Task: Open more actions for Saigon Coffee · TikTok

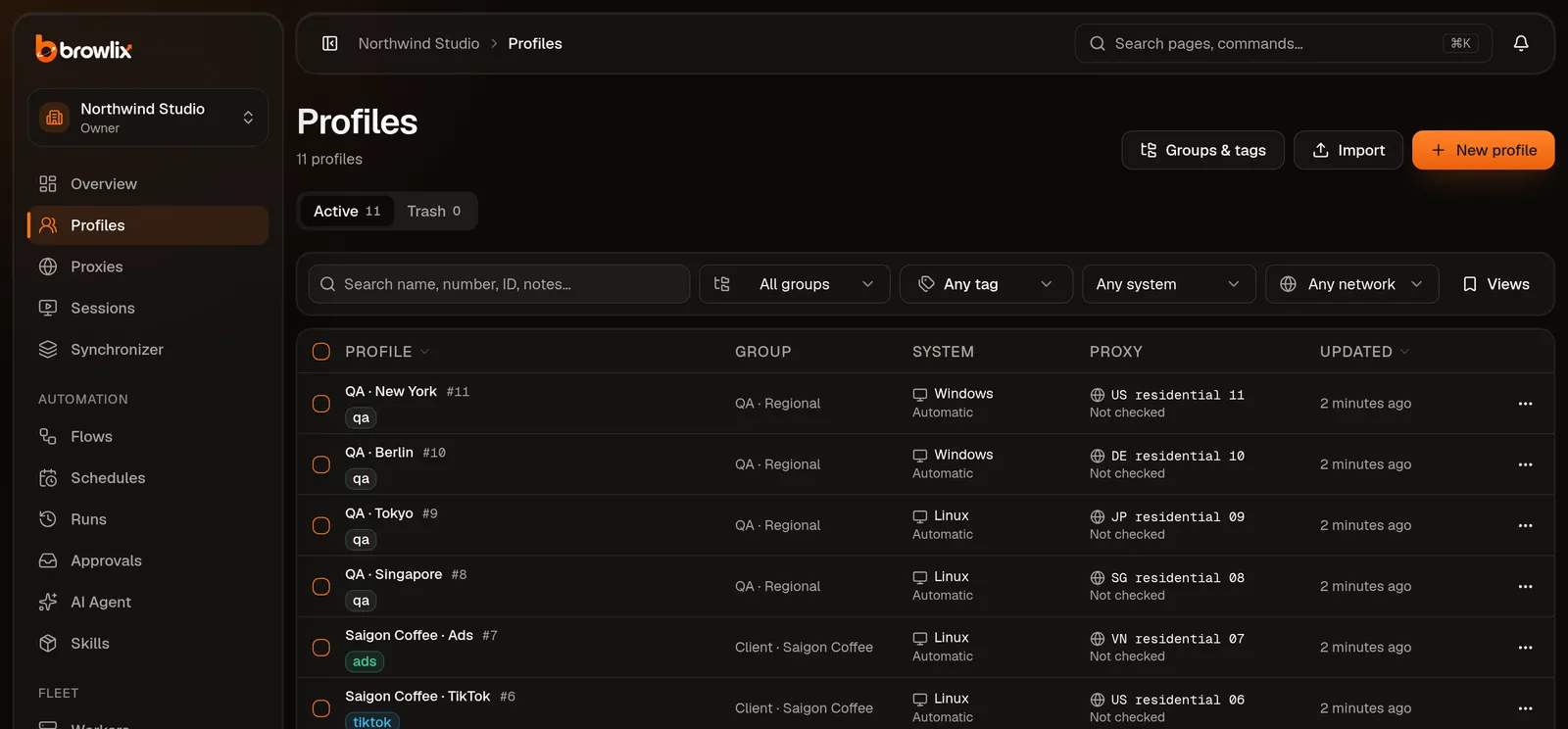Action: [x=1525, y=708]
